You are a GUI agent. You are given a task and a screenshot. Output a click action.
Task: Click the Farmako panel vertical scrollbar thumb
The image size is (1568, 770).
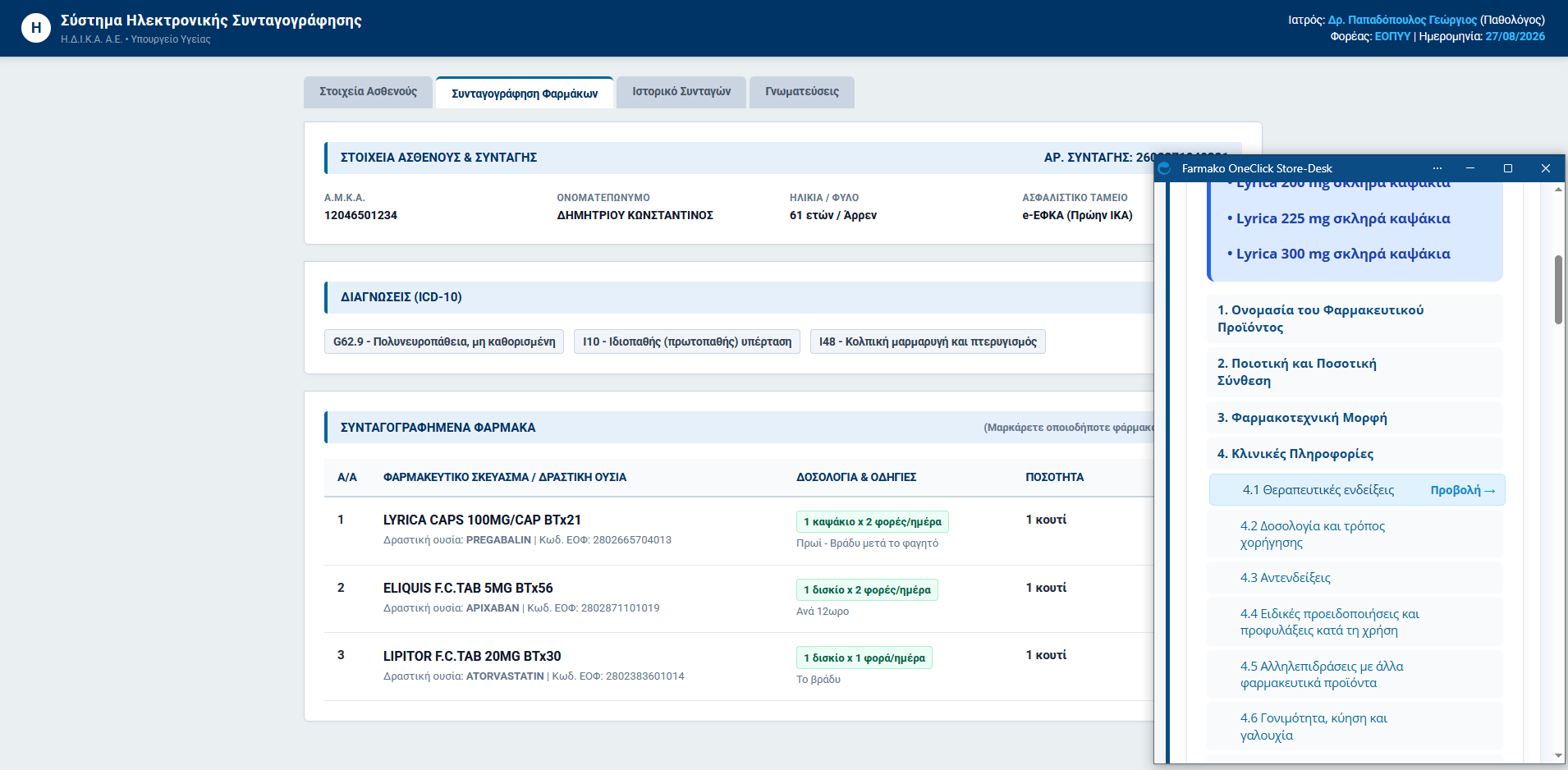click(x=1558, y=289)
